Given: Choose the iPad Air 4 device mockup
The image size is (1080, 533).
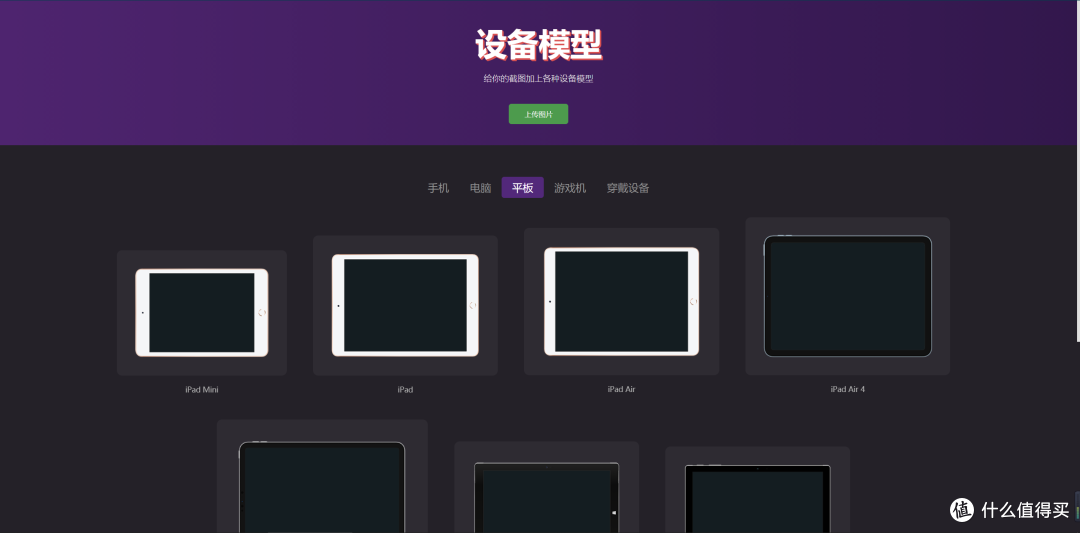Looking at the screenshot, I should click(x=847, y=296).
